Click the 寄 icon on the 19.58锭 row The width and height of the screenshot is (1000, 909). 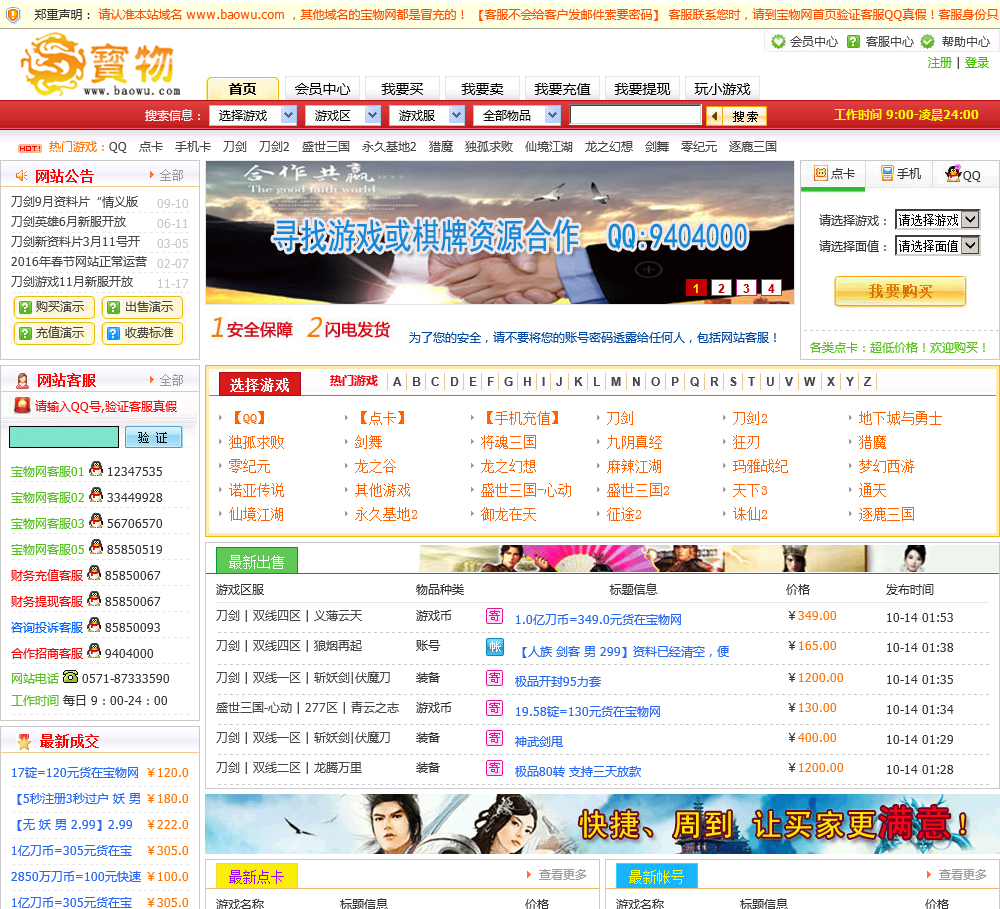point(494,708)
